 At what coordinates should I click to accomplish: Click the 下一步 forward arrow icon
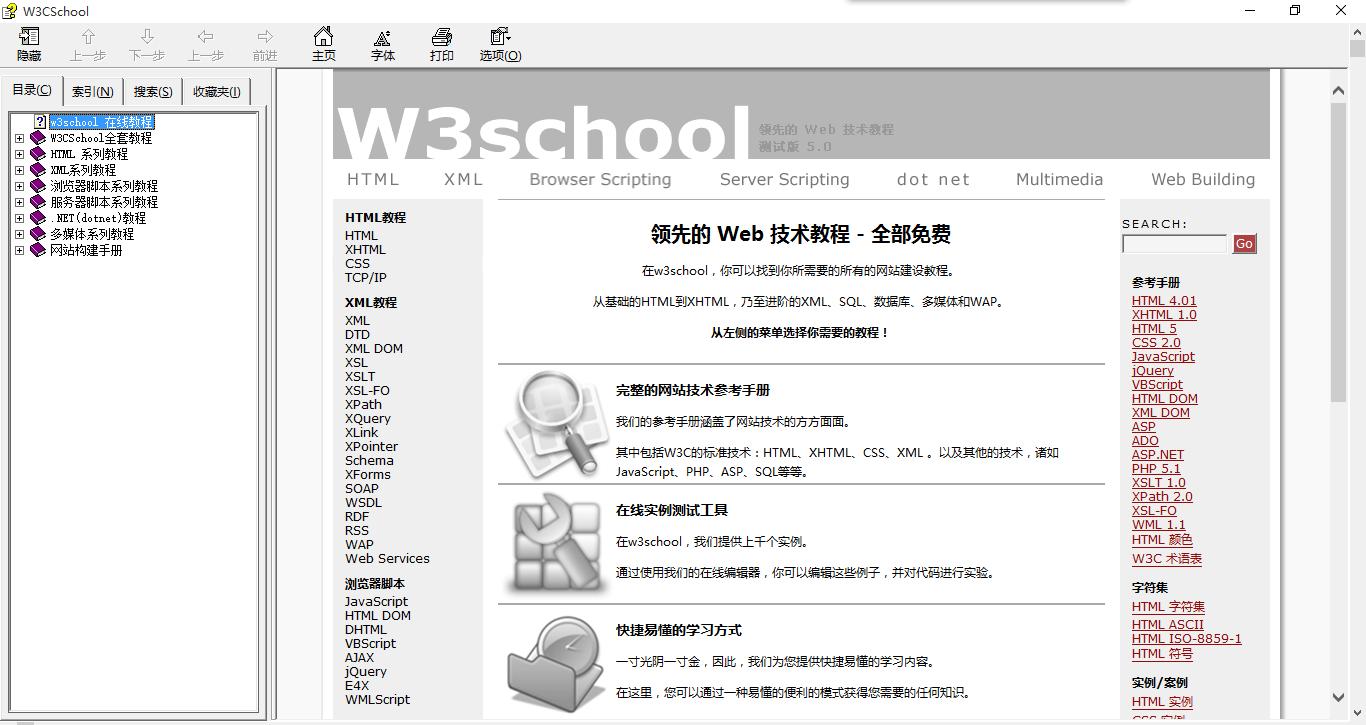(146, 43)
